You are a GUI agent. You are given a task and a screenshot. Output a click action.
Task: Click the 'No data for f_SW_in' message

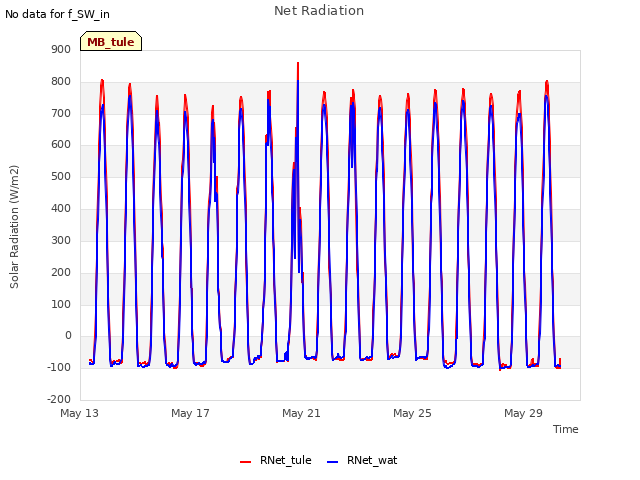pos(57,14)
